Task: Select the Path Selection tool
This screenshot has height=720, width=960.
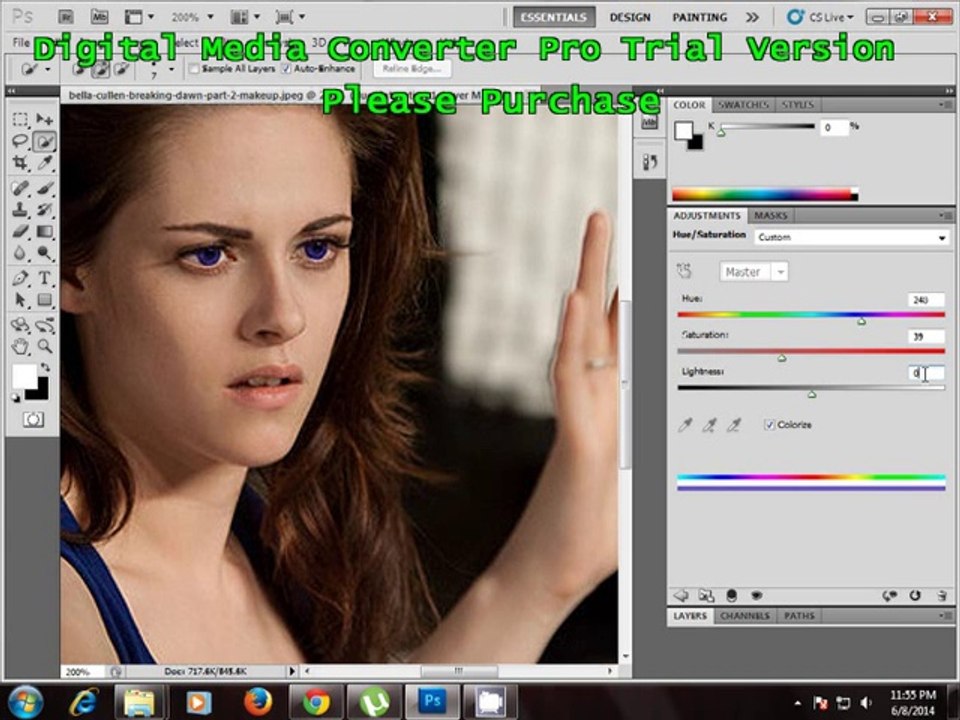Action: point(20,300)
